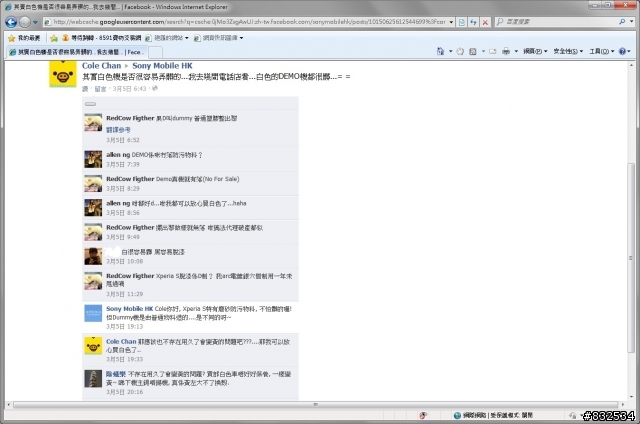Open Sony Mobile HK name in 19:13 reply
The width and height of the screenshot is (640, 424).
click(x=129, y=309)
